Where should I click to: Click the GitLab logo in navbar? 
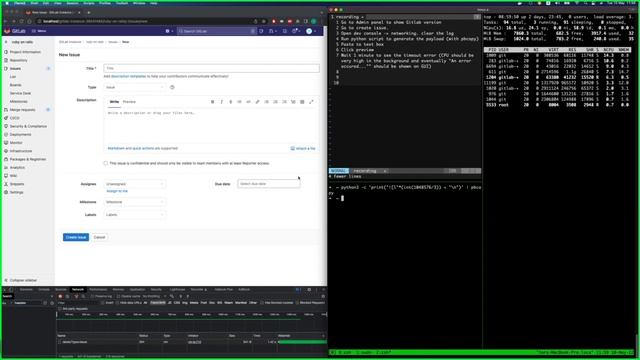7,31
